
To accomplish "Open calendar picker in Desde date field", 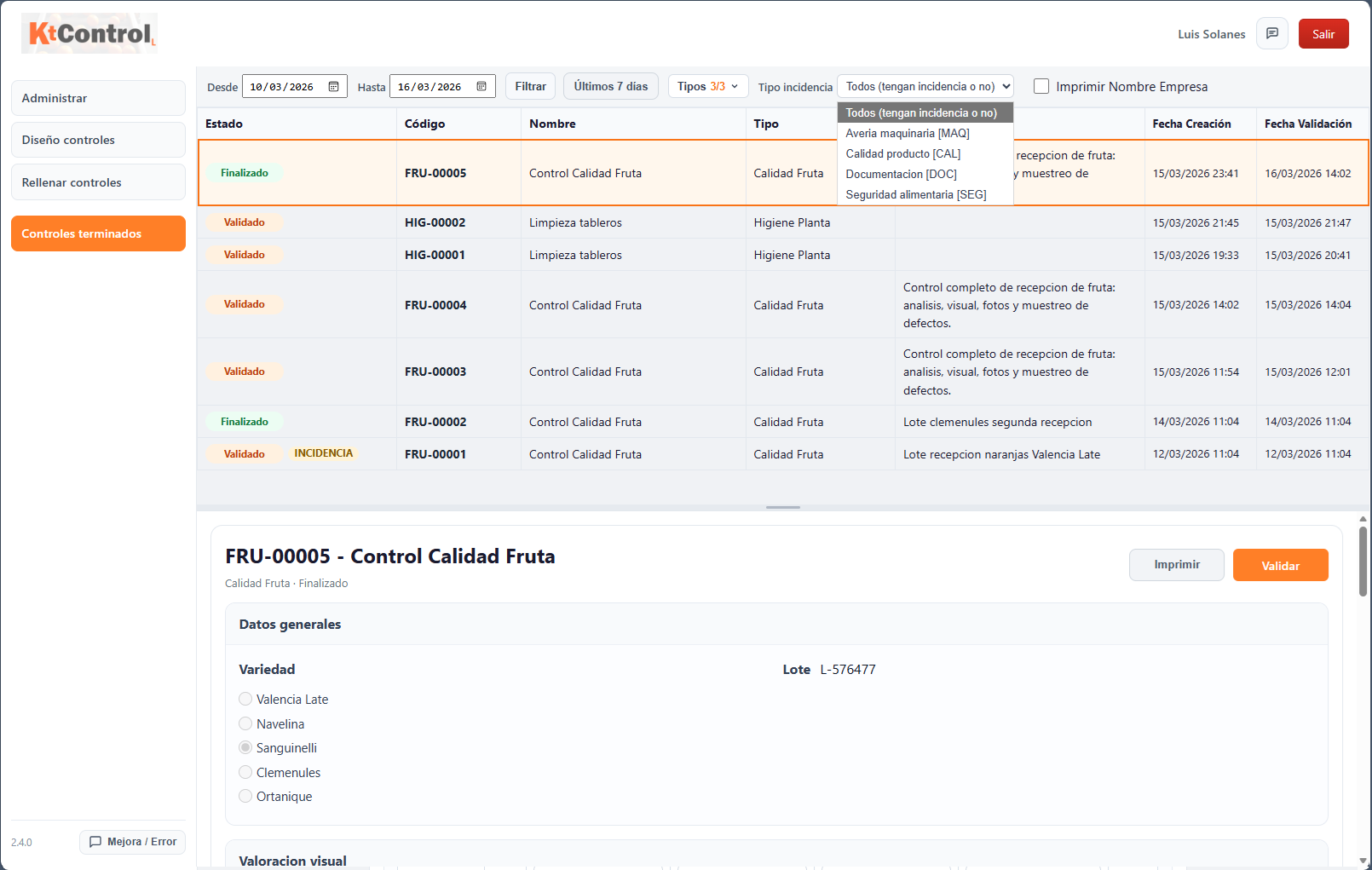I will coord(333,87).
